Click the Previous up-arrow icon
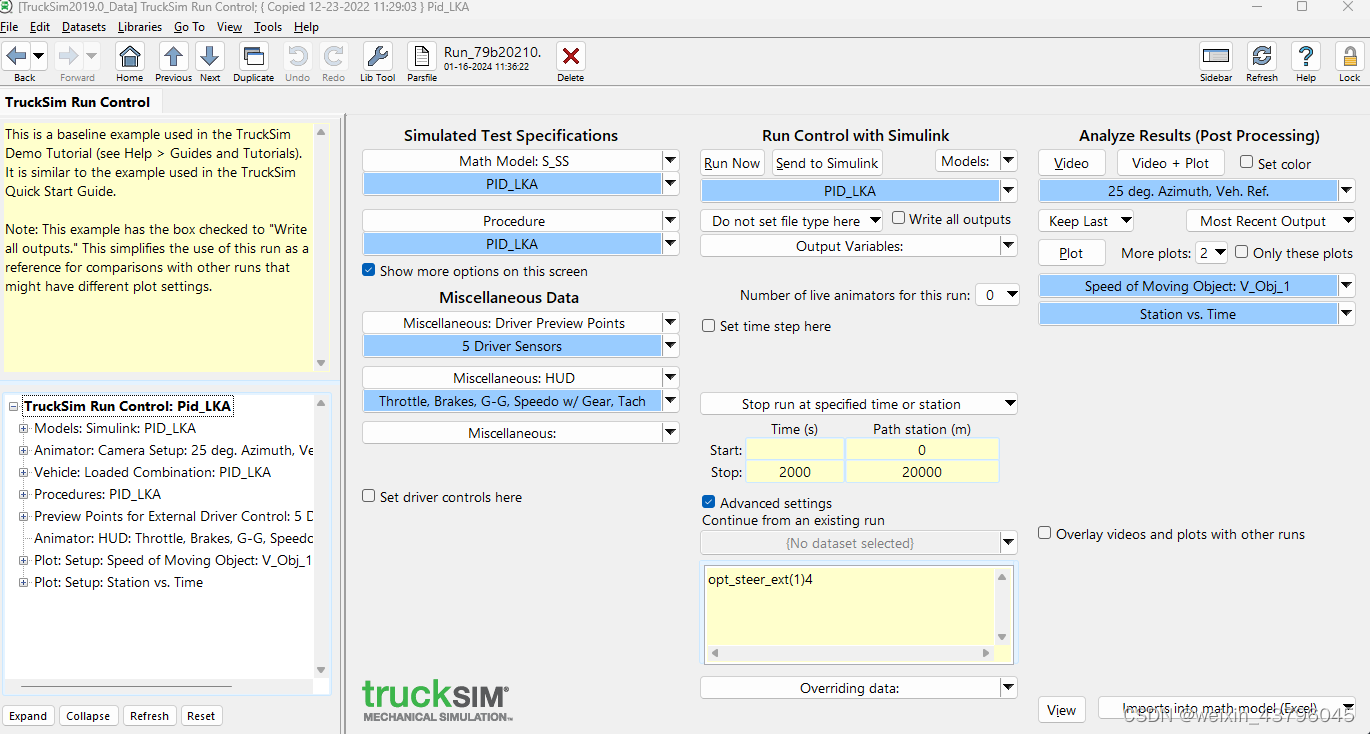This screenshot has height=734, width=1370. click(x=173, y=56)
